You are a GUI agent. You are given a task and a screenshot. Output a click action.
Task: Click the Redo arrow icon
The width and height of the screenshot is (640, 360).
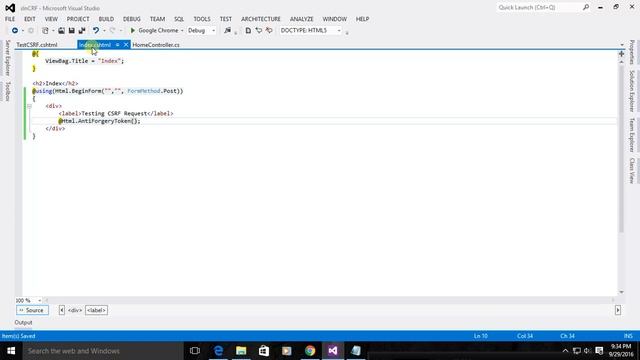click(x=113, y=31)
